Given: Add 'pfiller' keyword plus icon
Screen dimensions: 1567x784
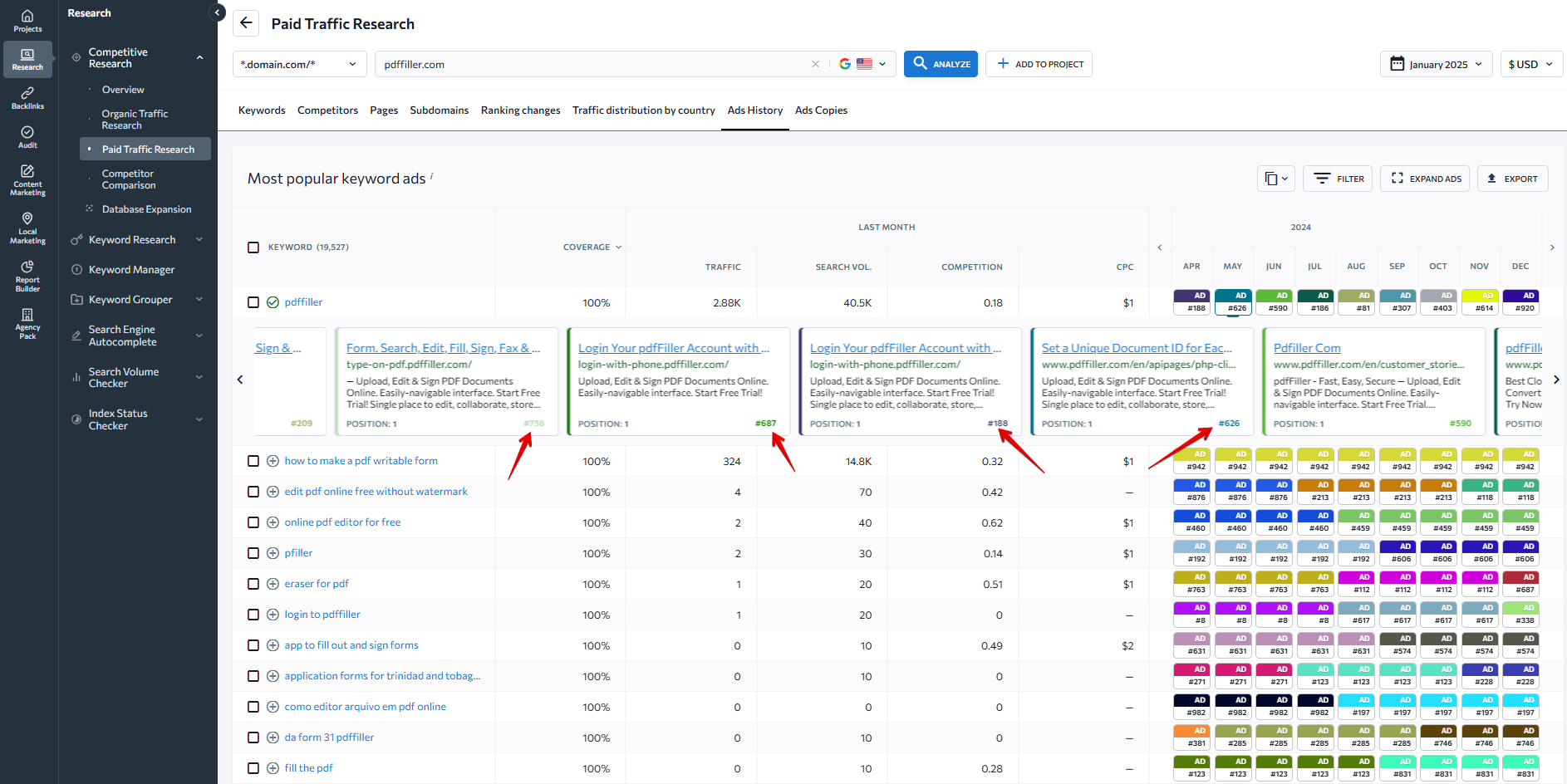Looking at the screenshot, I should (x=273, y=553).
